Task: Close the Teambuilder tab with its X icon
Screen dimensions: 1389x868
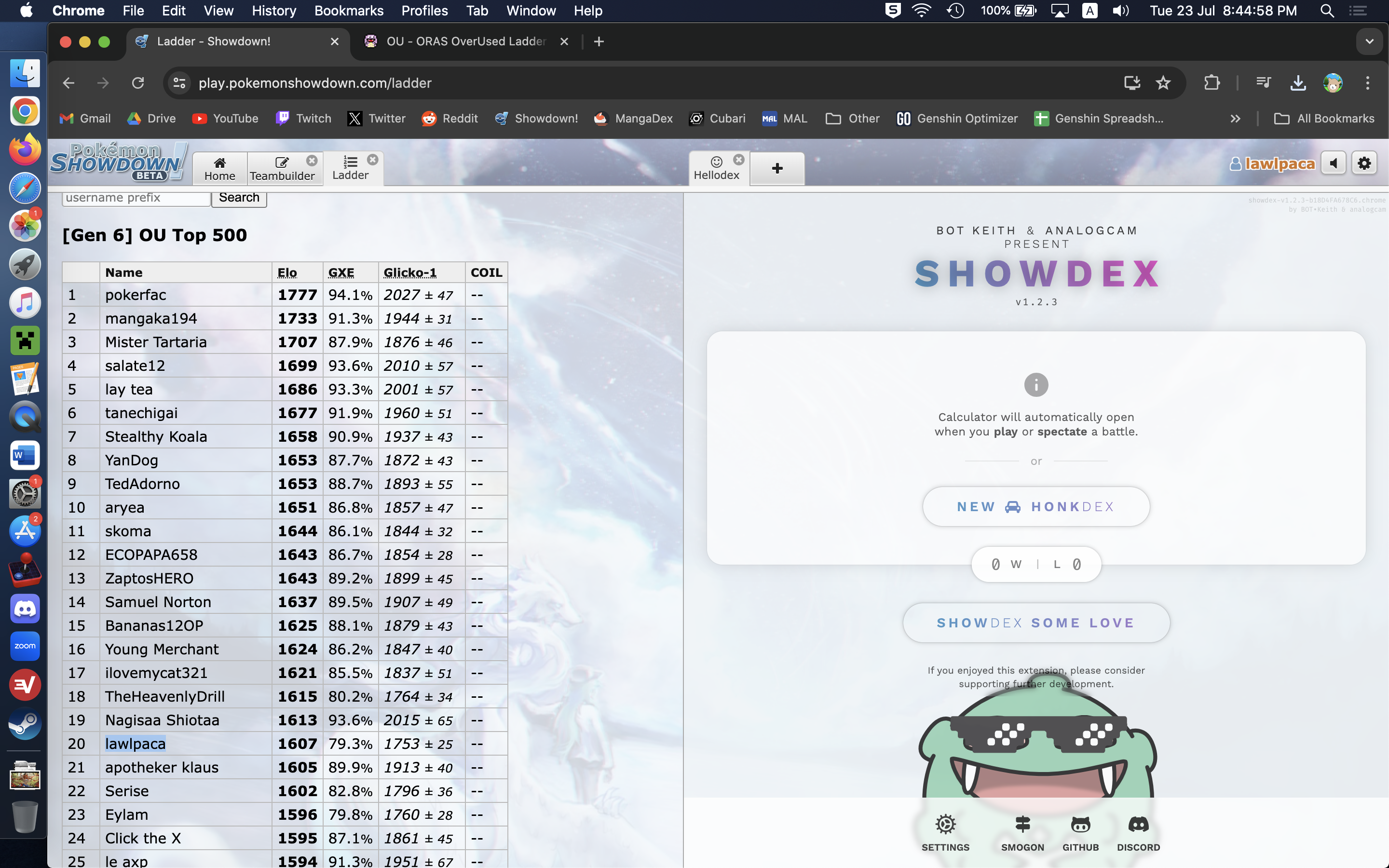Action: tap(312, 160)
